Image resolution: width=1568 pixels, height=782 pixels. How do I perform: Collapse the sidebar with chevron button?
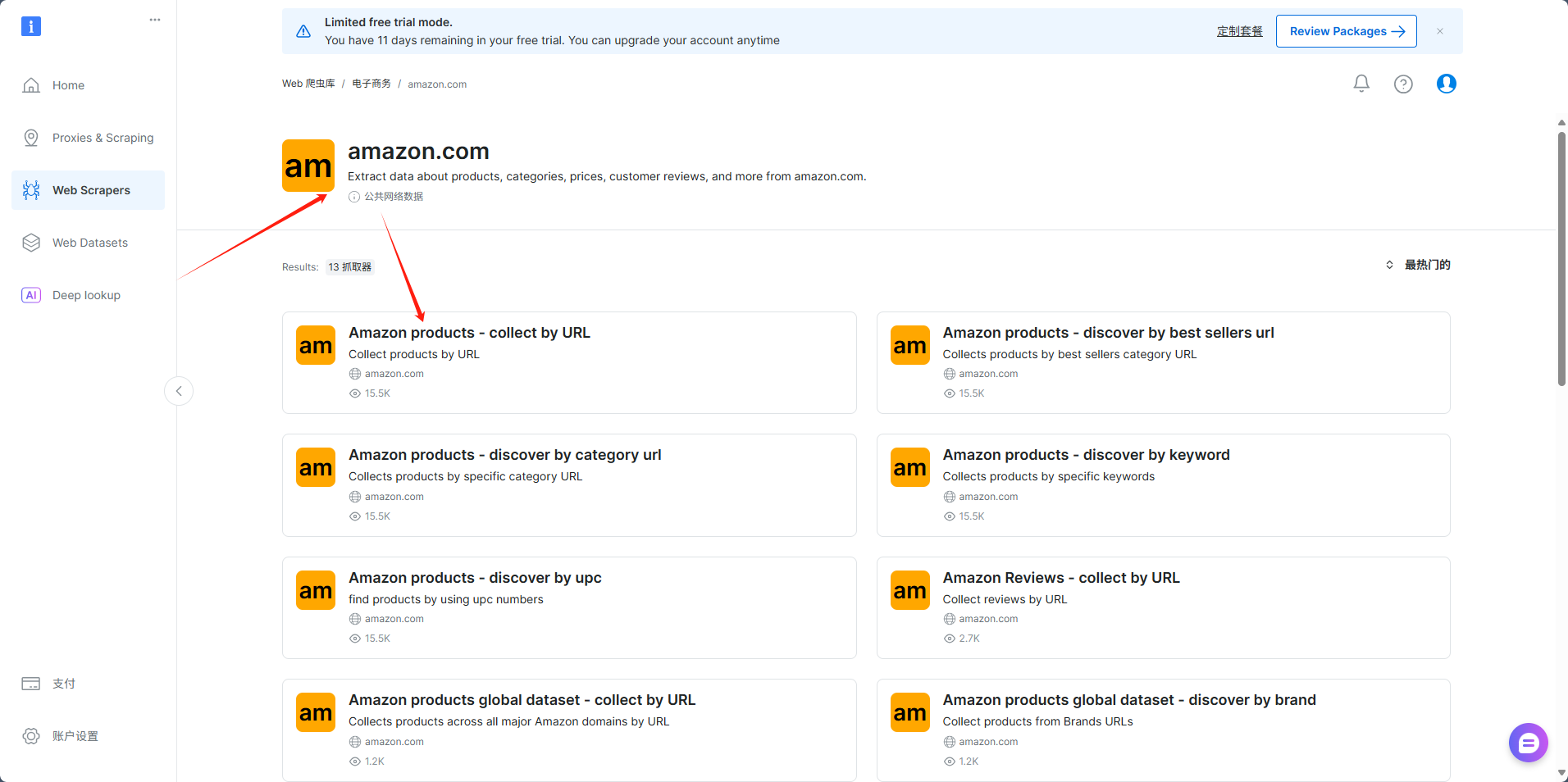pyautogui.click(x=179, y=391)
